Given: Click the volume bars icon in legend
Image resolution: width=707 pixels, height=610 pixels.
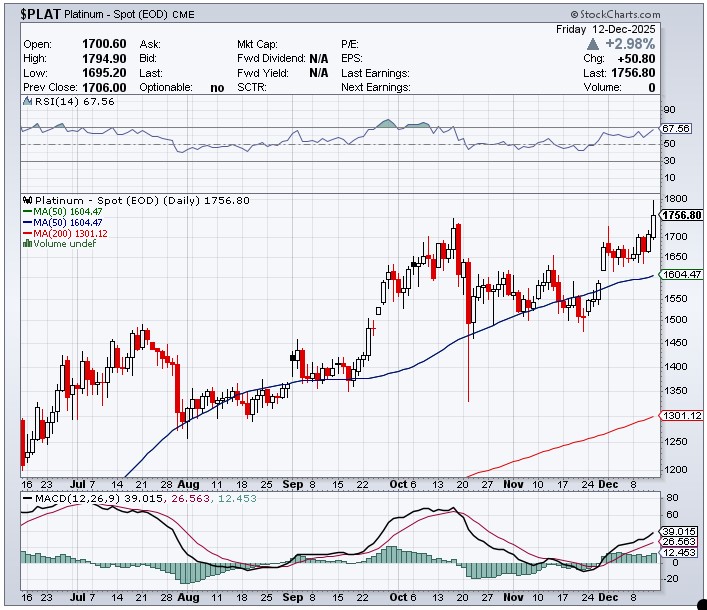Looking at the screenshot, I should (26, 244).
